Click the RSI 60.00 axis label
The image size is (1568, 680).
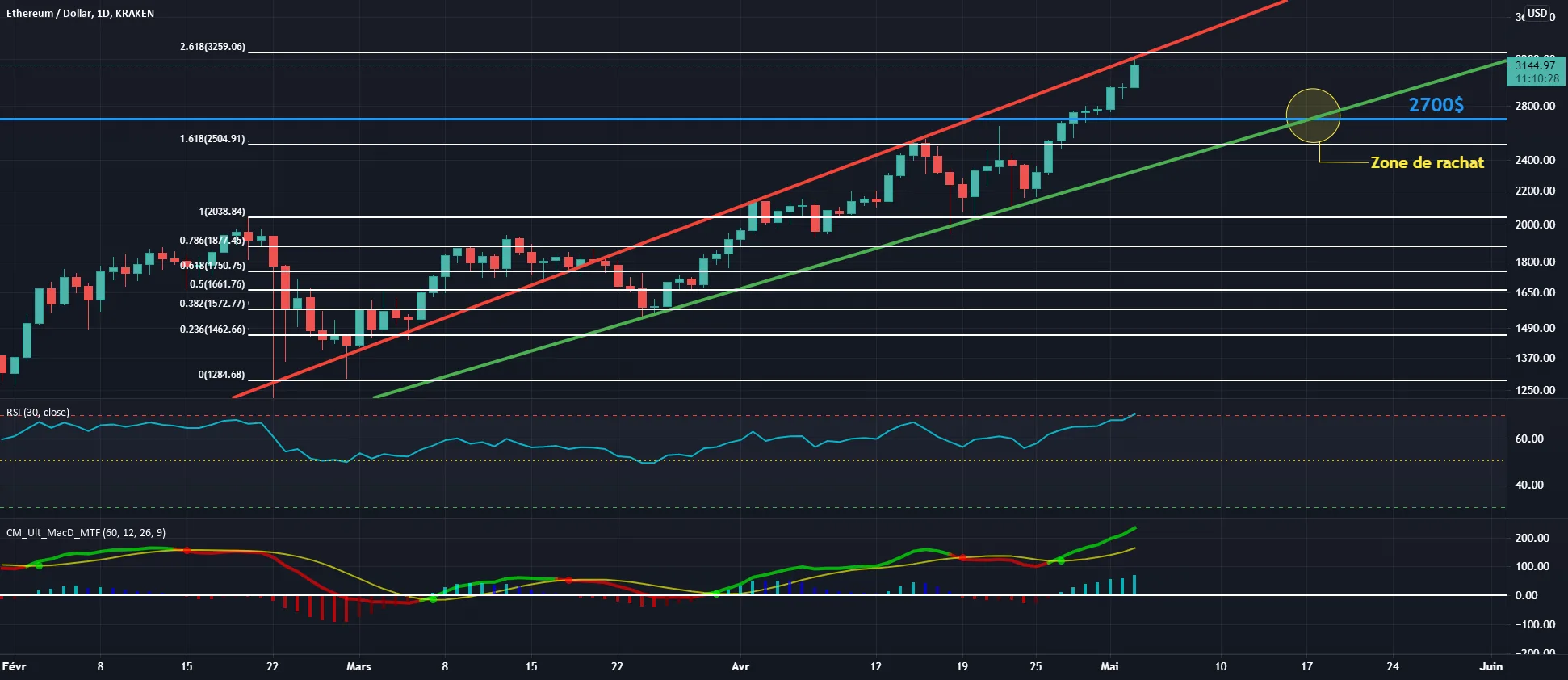click(1529, 439)
